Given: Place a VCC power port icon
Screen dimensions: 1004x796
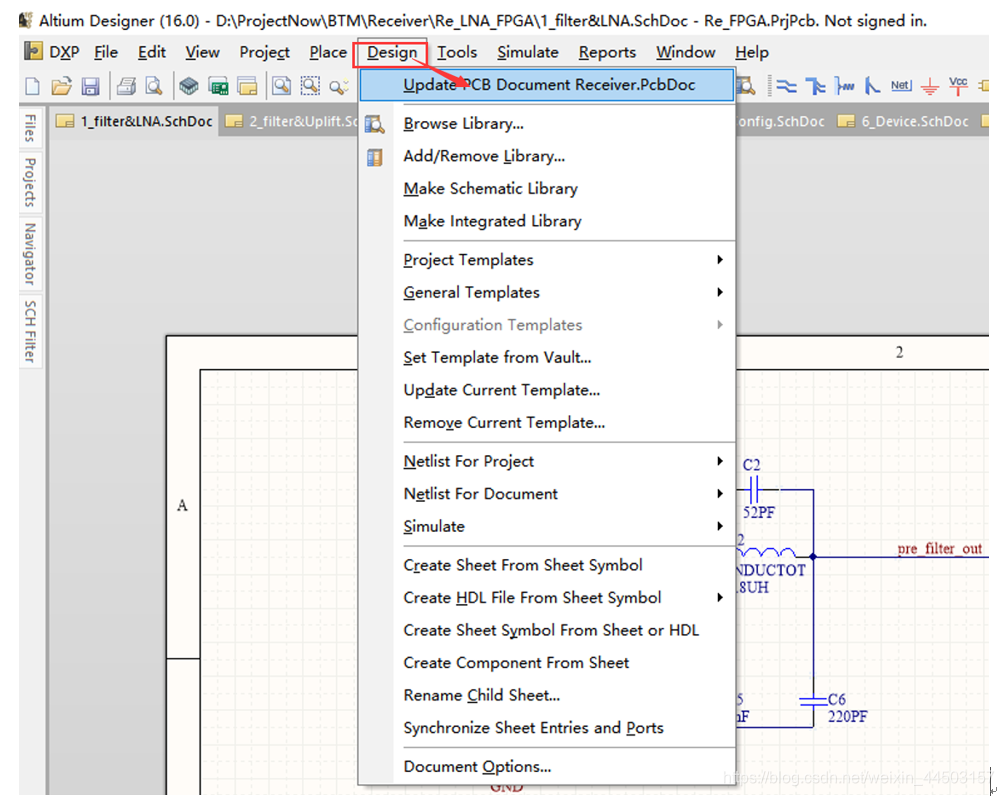Looking at the screenshot, I should pyautogui.click(x=958, y=86).
